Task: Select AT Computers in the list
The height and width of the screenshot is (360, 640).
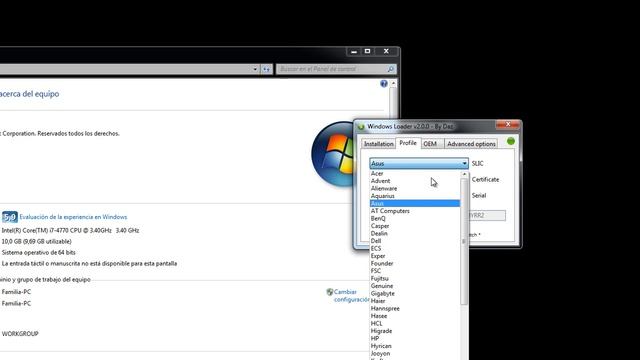Action: 415,211
